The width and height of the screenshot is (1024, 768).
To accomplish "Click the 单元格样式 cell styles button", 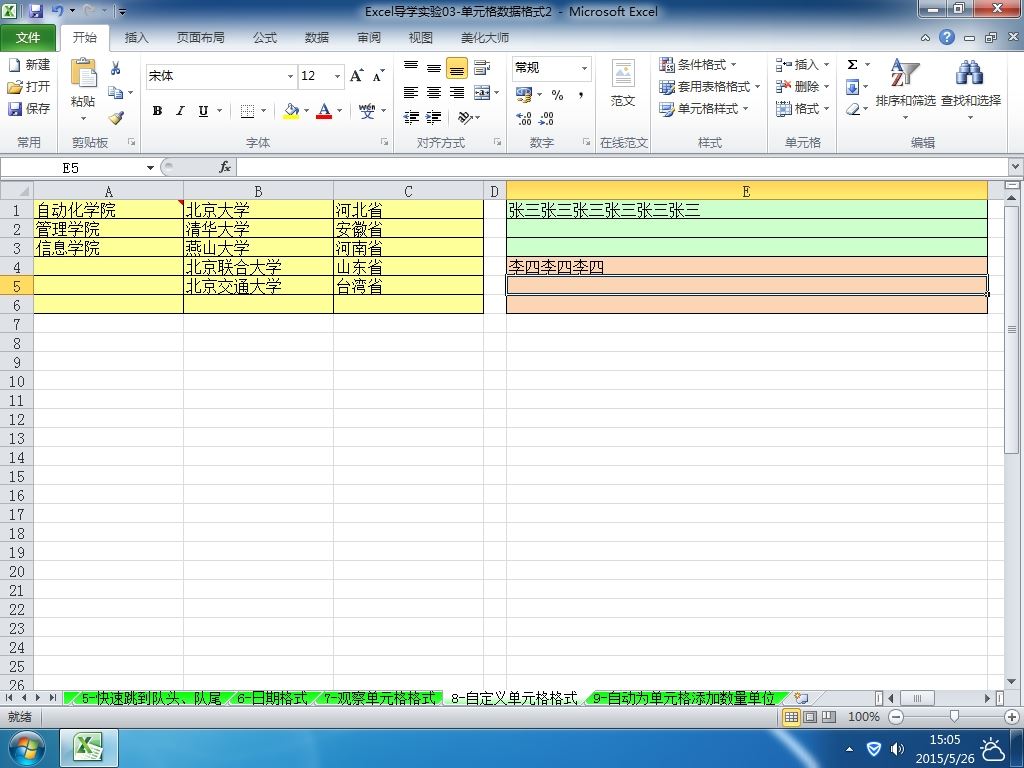I will (x=703, y=108).
